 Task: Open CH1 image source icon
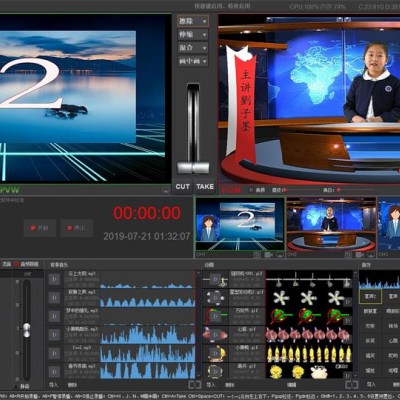280,255
